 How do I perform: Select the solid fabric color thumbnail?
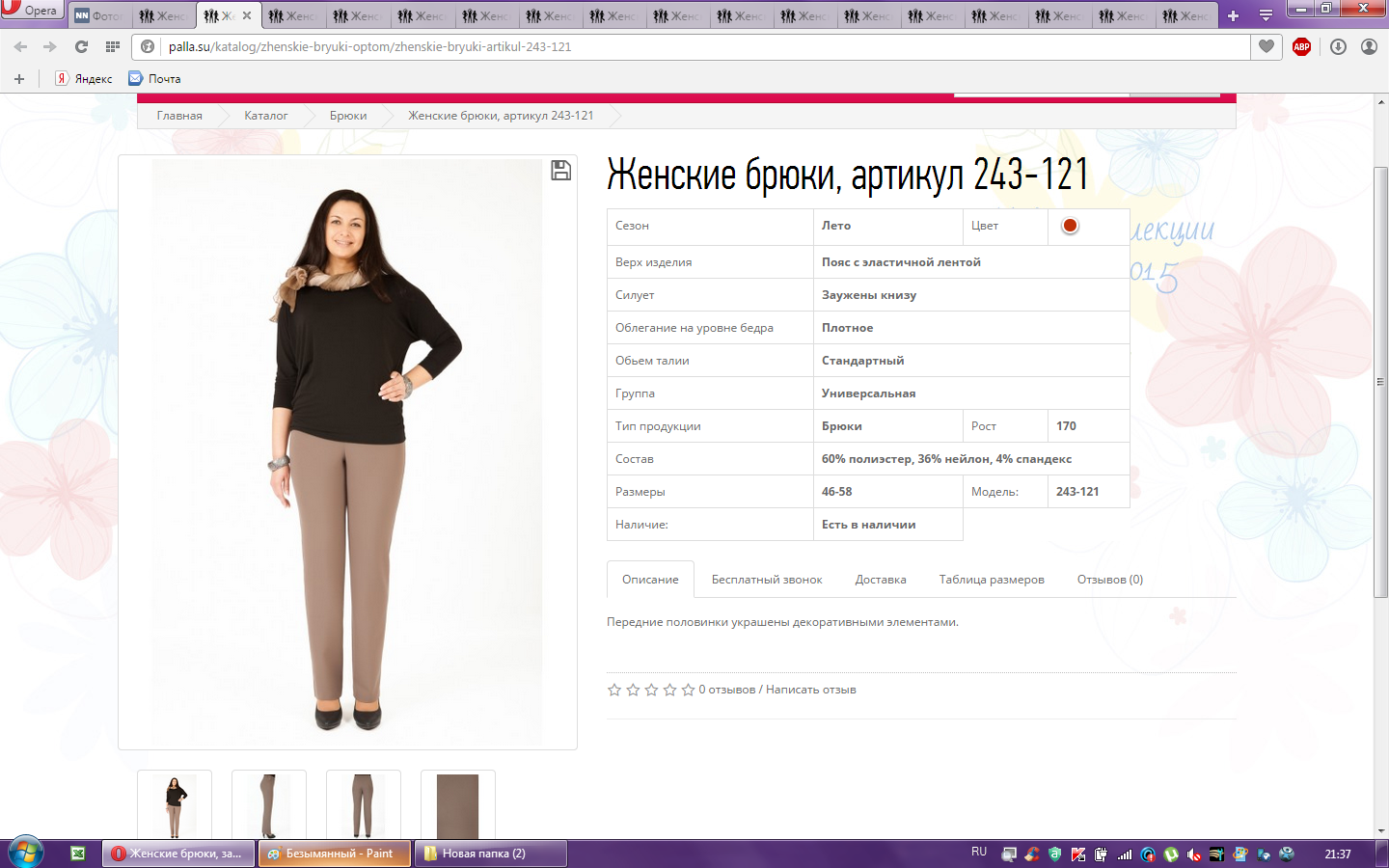457,805
